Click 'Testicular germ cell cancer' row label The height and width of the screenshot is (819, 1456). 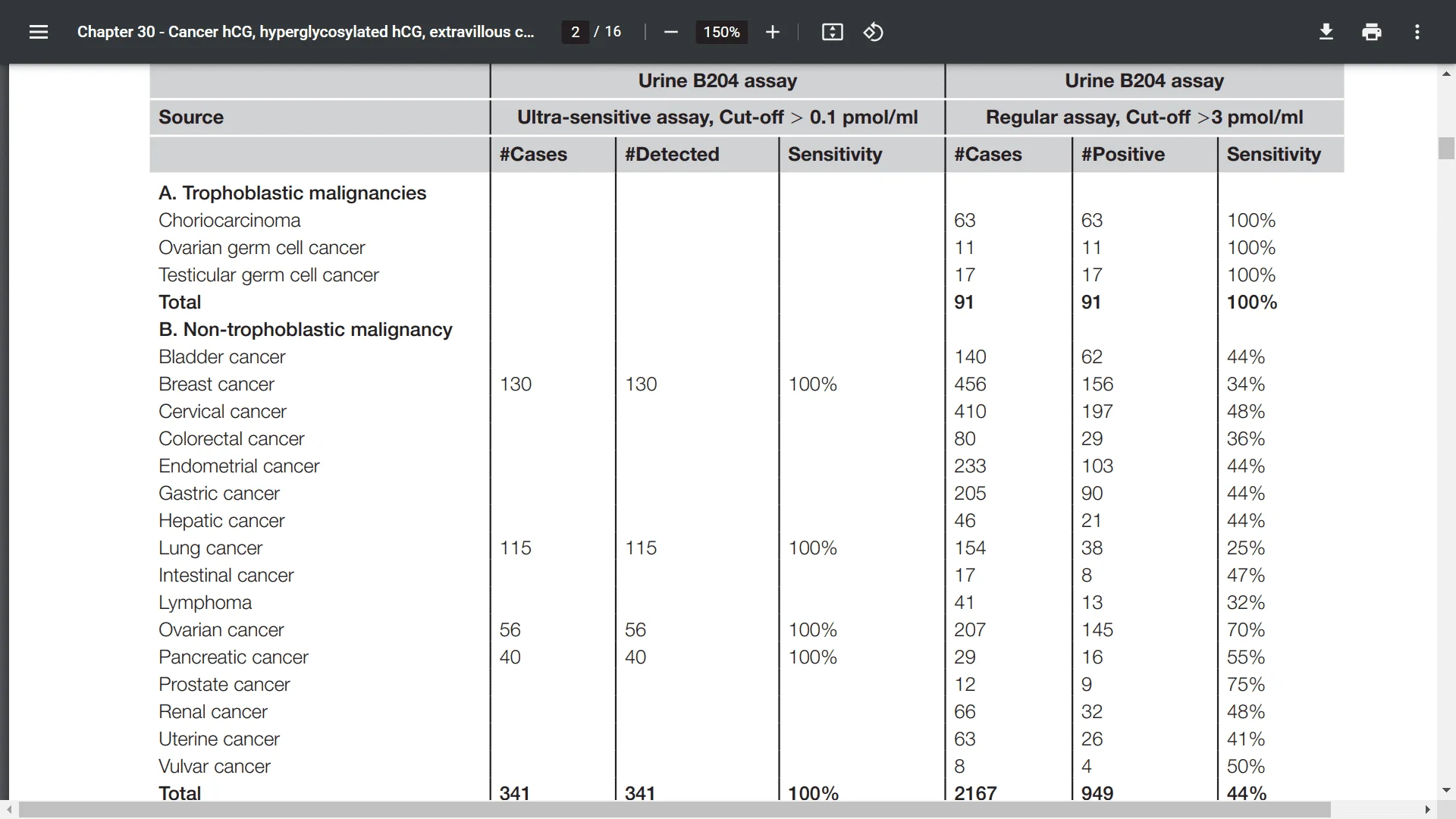pos(268,275)
